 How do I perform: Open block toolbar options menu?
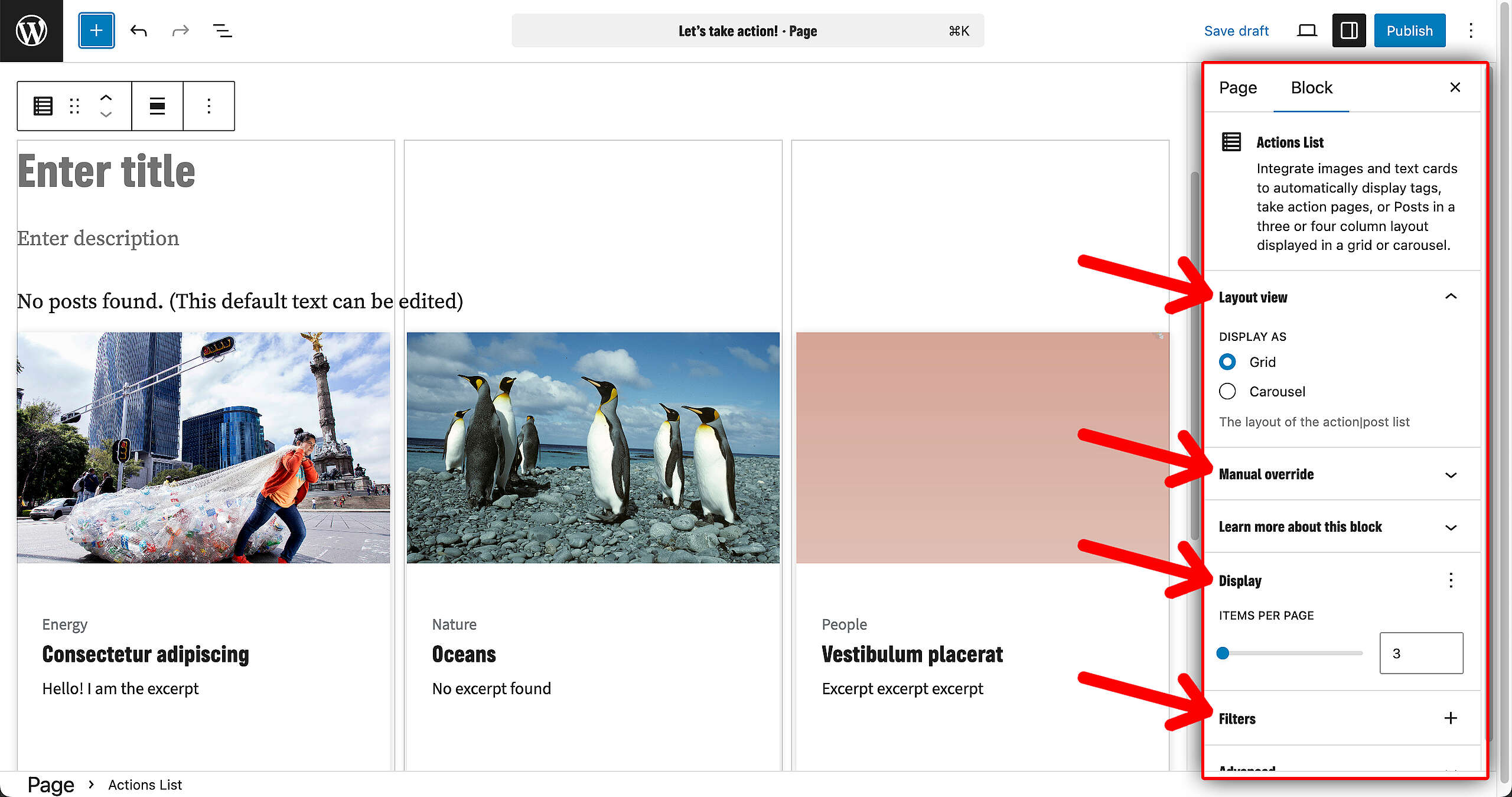pyautogui.click(x=208, y=106)
